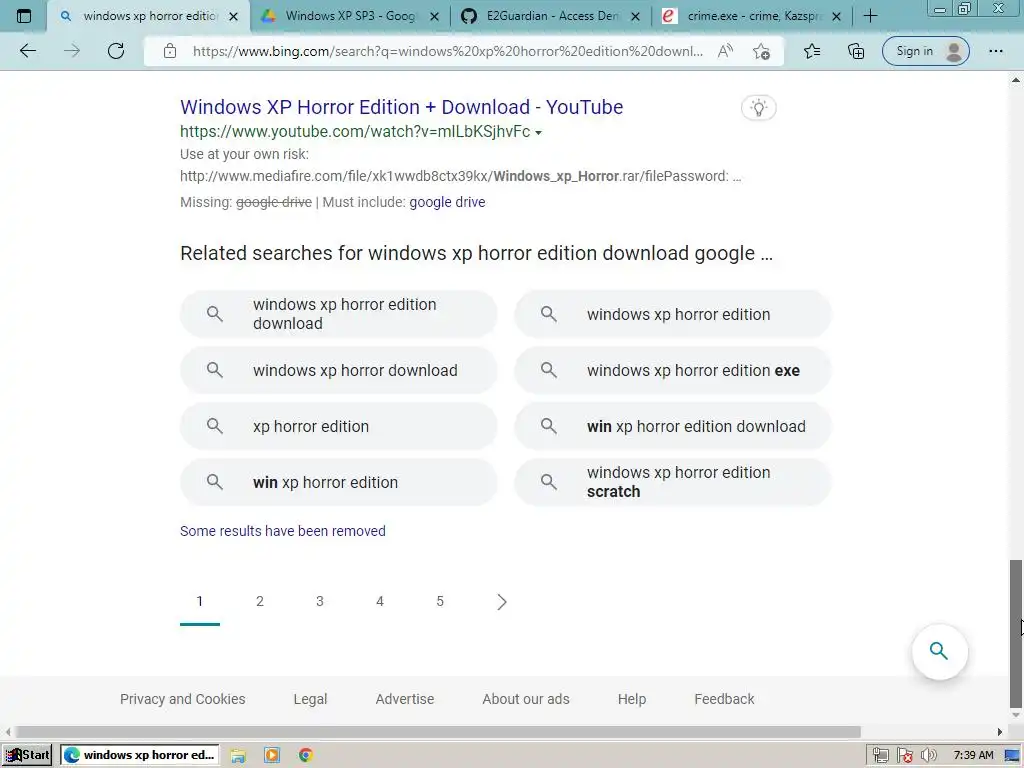Open Settings and more ellipsis menu
This screenshot has height=768, width=1024.
[x=995, y=51]
